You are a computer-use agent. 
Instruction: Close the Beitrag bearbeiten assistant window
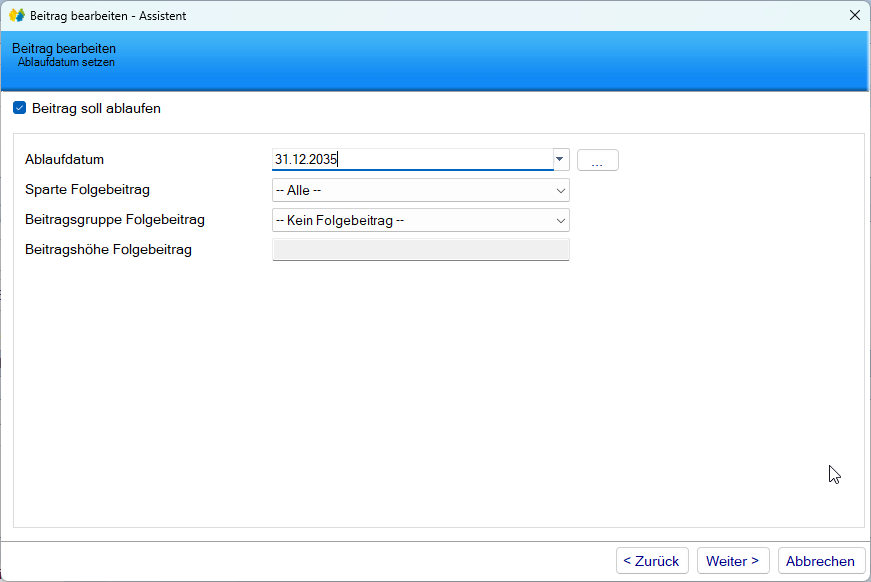coord(854,15)
